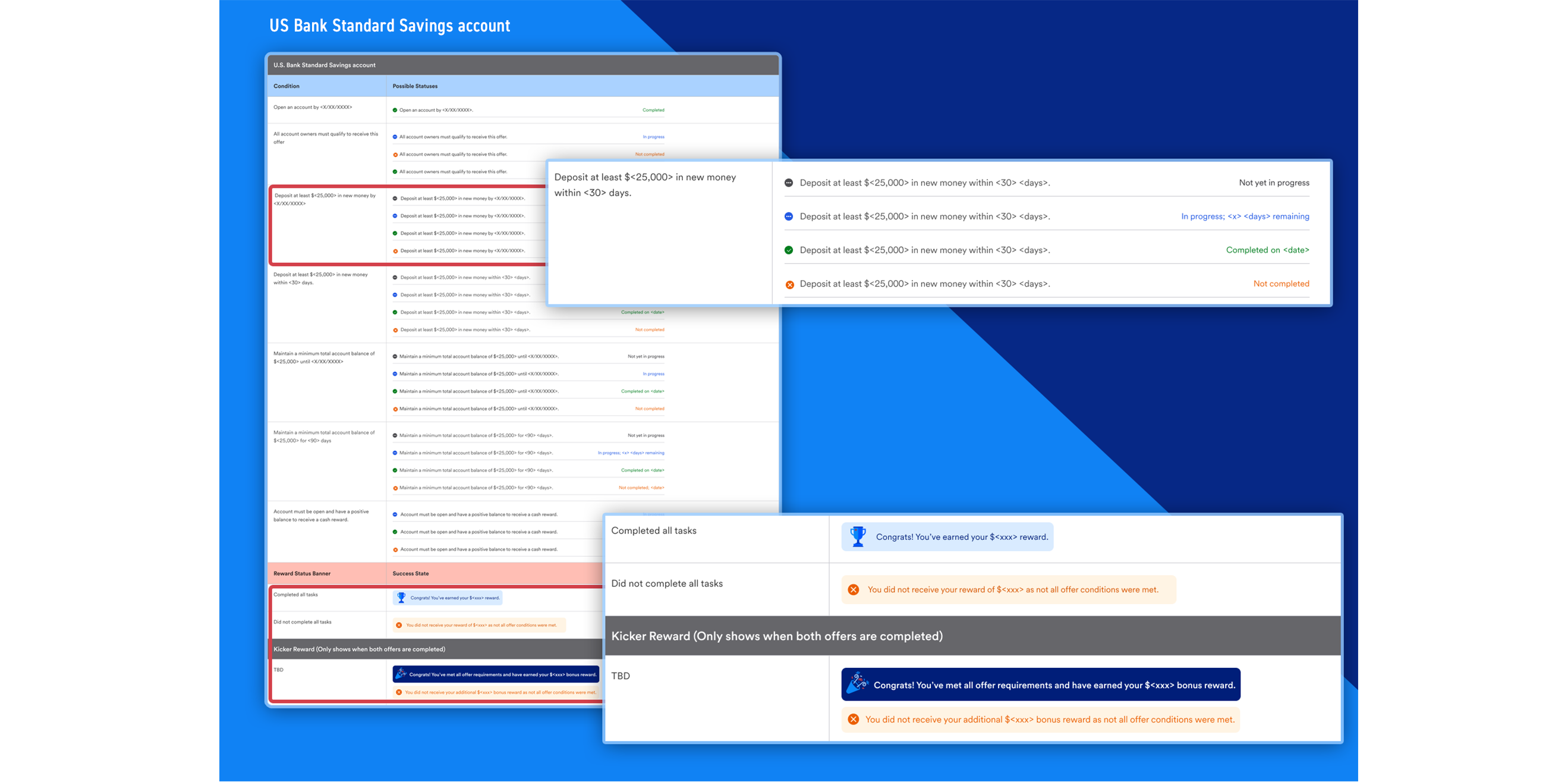Image resolution: width=1568 pixels, height=782 pixels.
Task: Click the small table's 'In progress; <x> <days> remaining' status in the Maintain for <90> <days> row
Action: coord(631,453)
